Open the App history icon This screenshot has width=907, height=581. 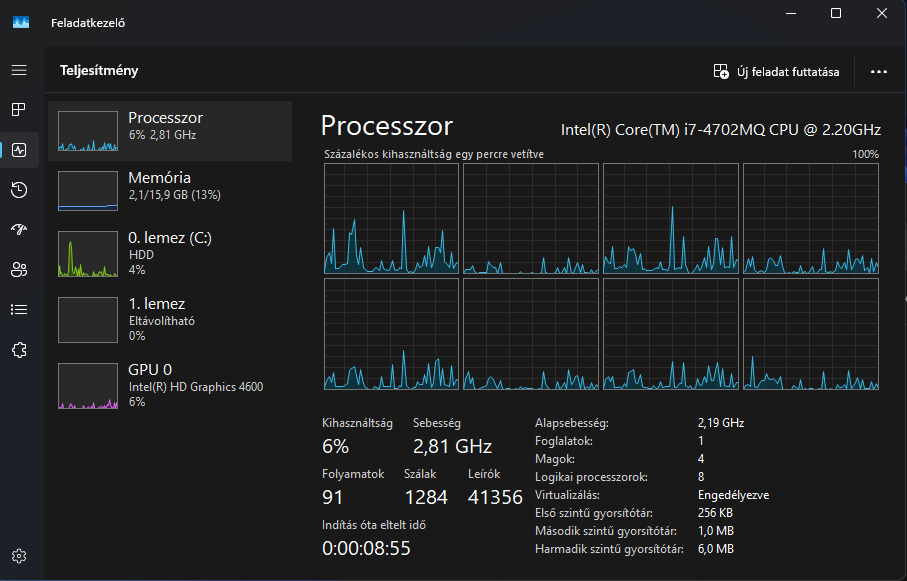pos(19,190)
